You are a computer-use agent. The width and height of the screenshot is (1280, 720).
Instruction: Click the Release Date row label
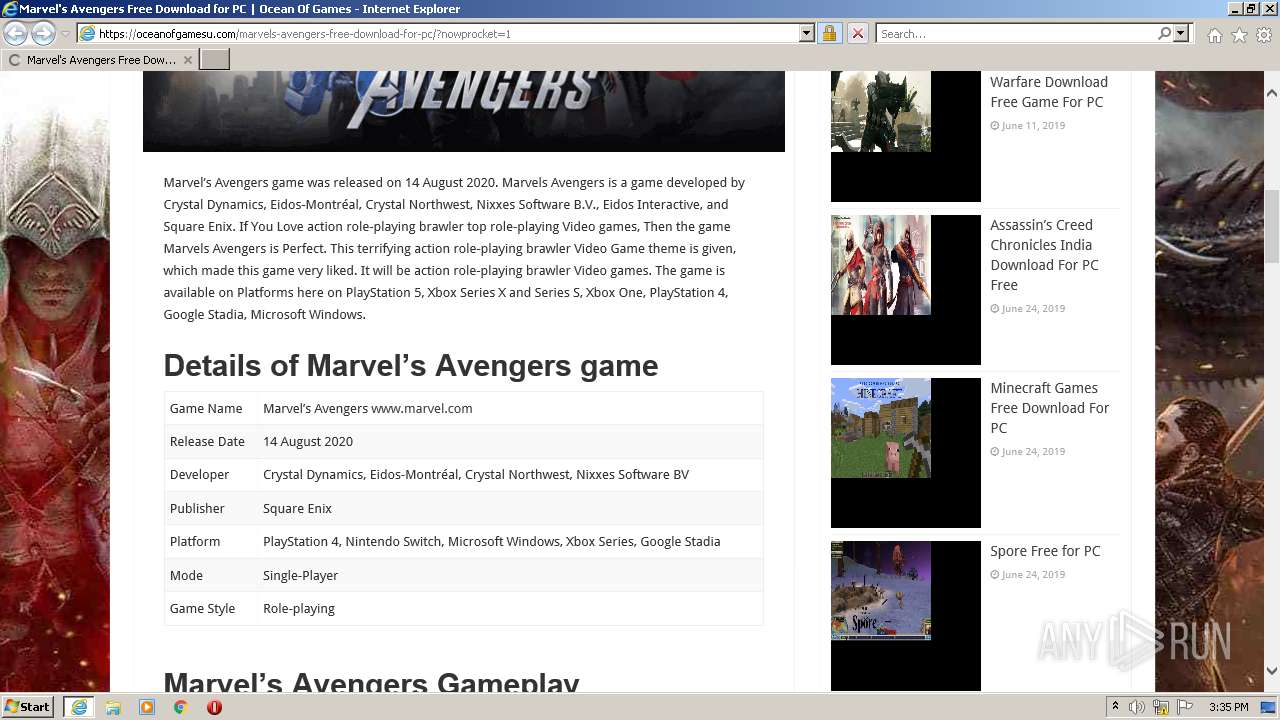pyautogui.click(x=207, y=441)
